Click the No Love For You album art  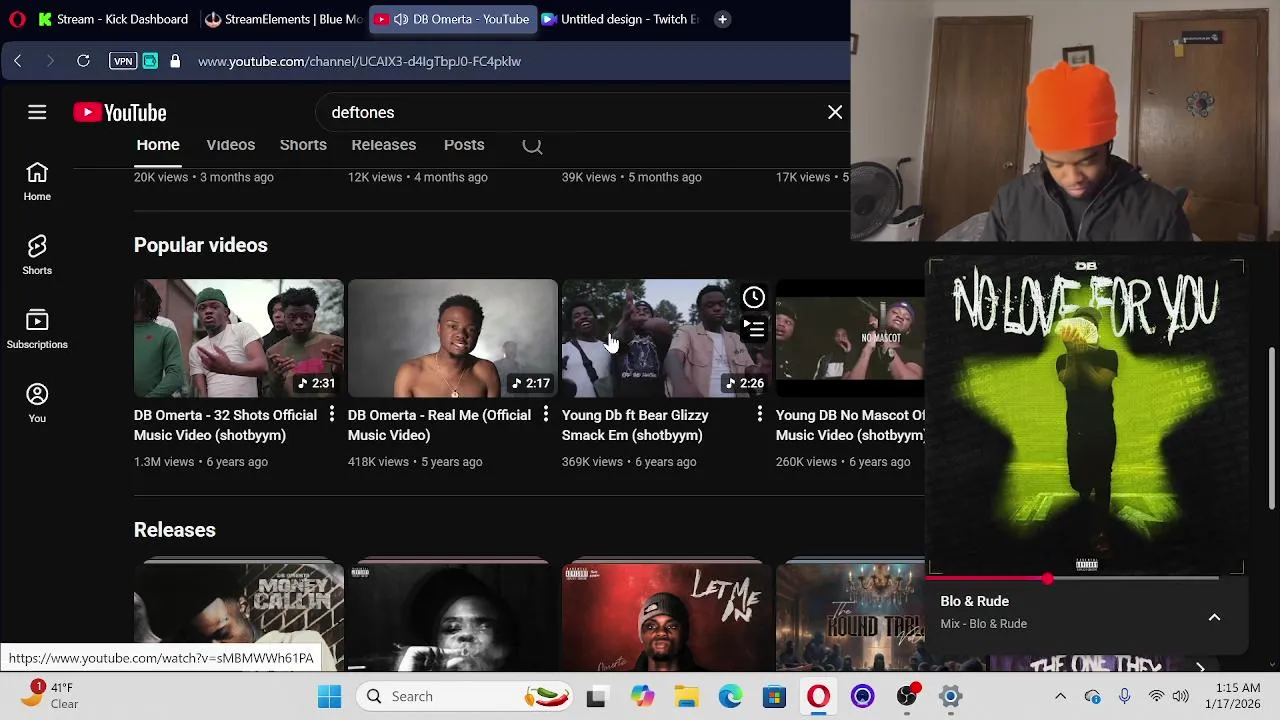[x=1086, y=416]
